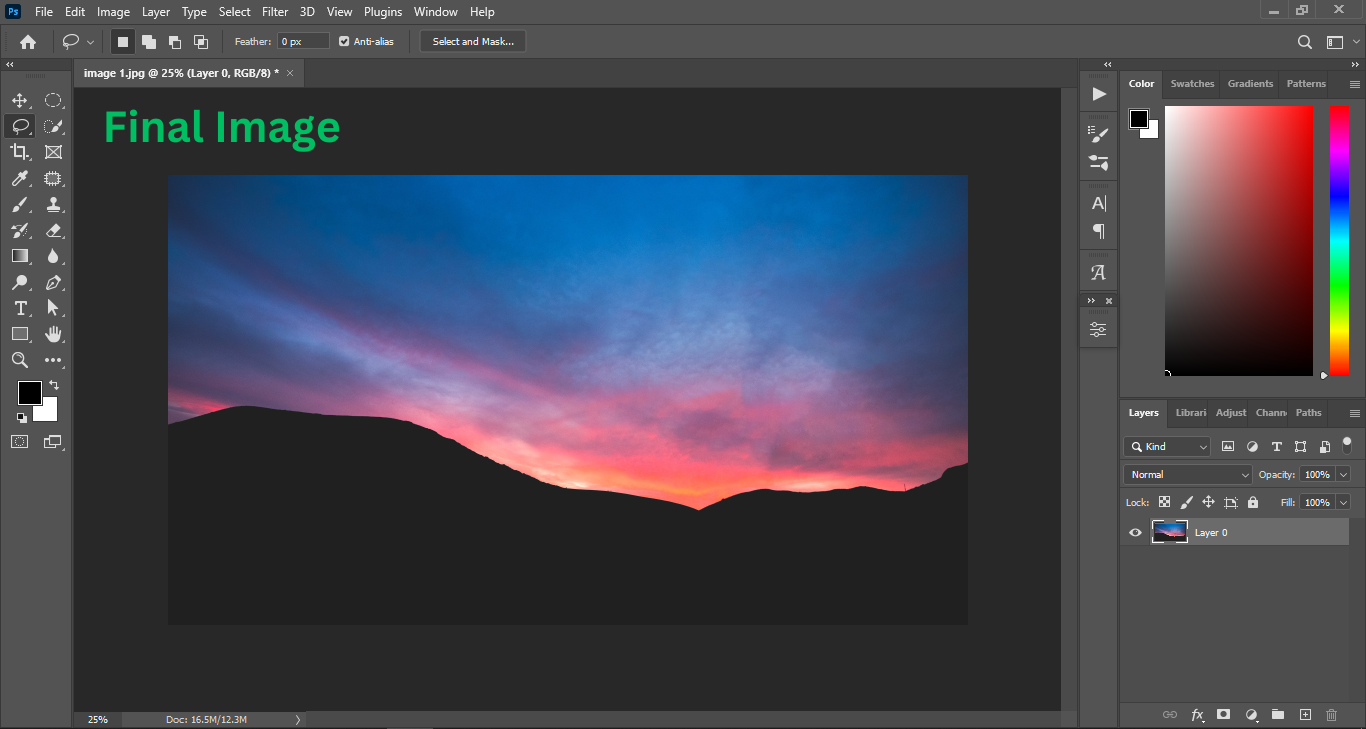Toggle the Anti-alias checkbox
1366x729 pixels.
click(x=344, y=42)
